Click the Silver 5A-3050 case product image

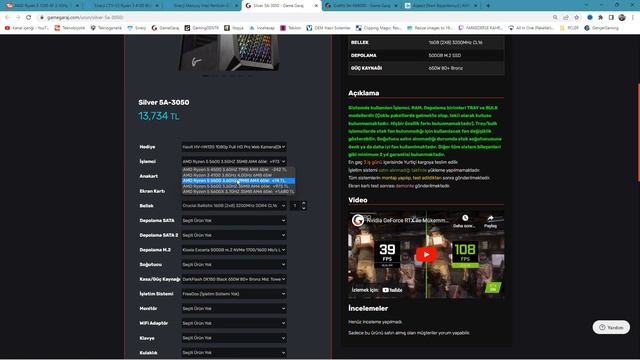pyautogui.click(x=229, y=52)
